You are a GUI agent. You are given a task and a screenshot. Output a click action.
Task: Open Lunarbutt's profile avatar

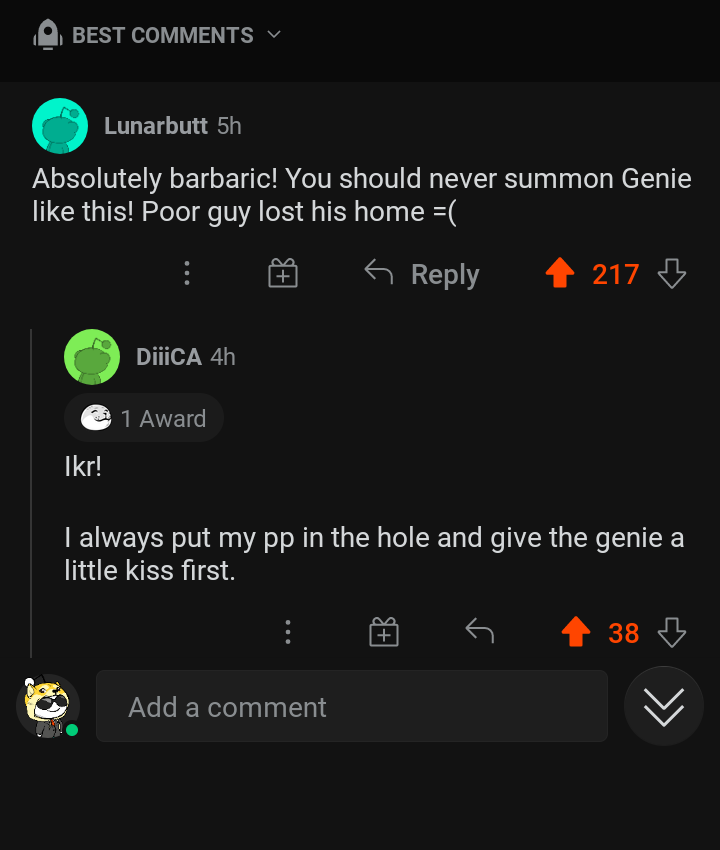click(60, 126)
